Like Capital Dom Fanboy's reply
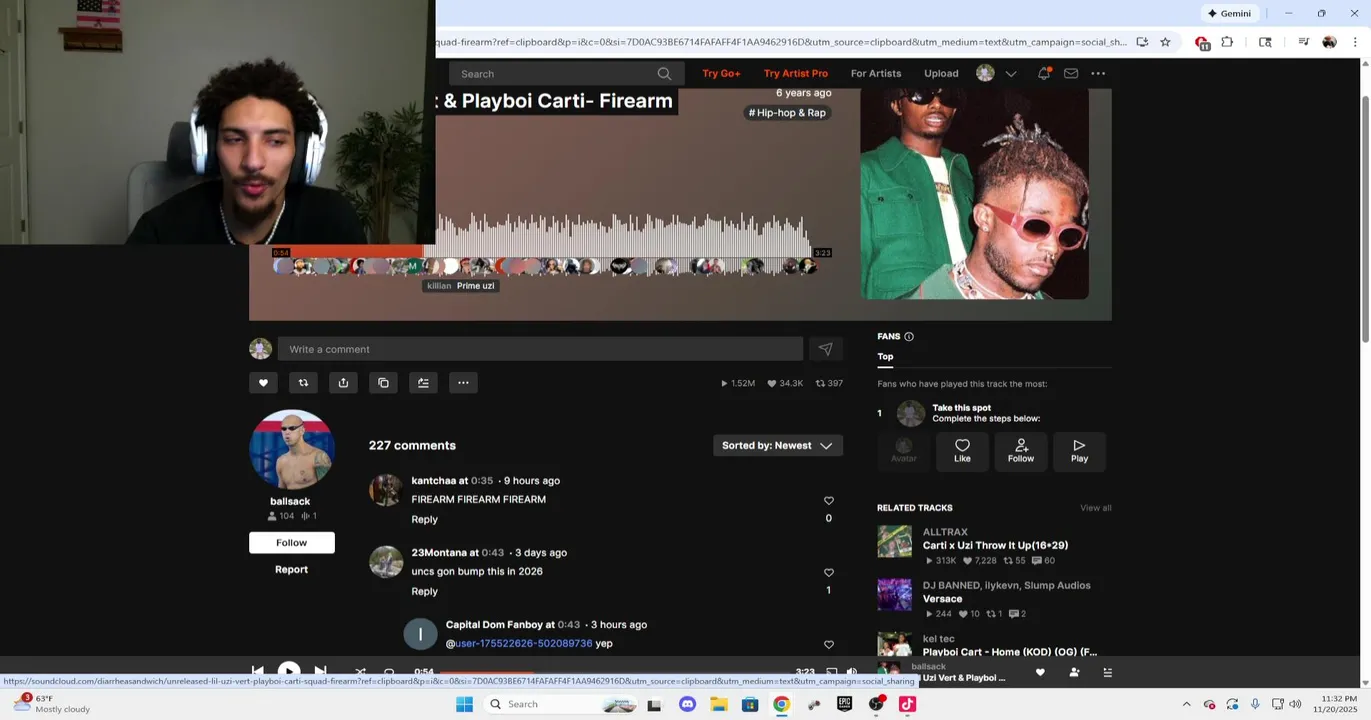The width and height of the screenshot is (1371, 720). point(828,645)
